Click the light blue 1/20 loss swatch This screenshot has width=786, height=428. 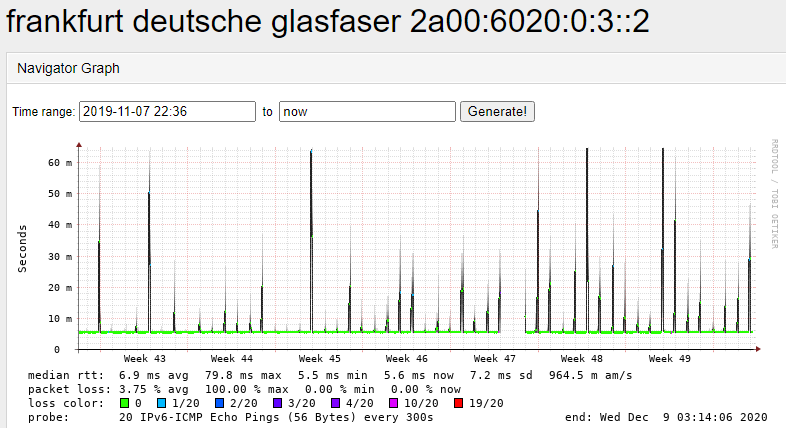coord(161,403)
